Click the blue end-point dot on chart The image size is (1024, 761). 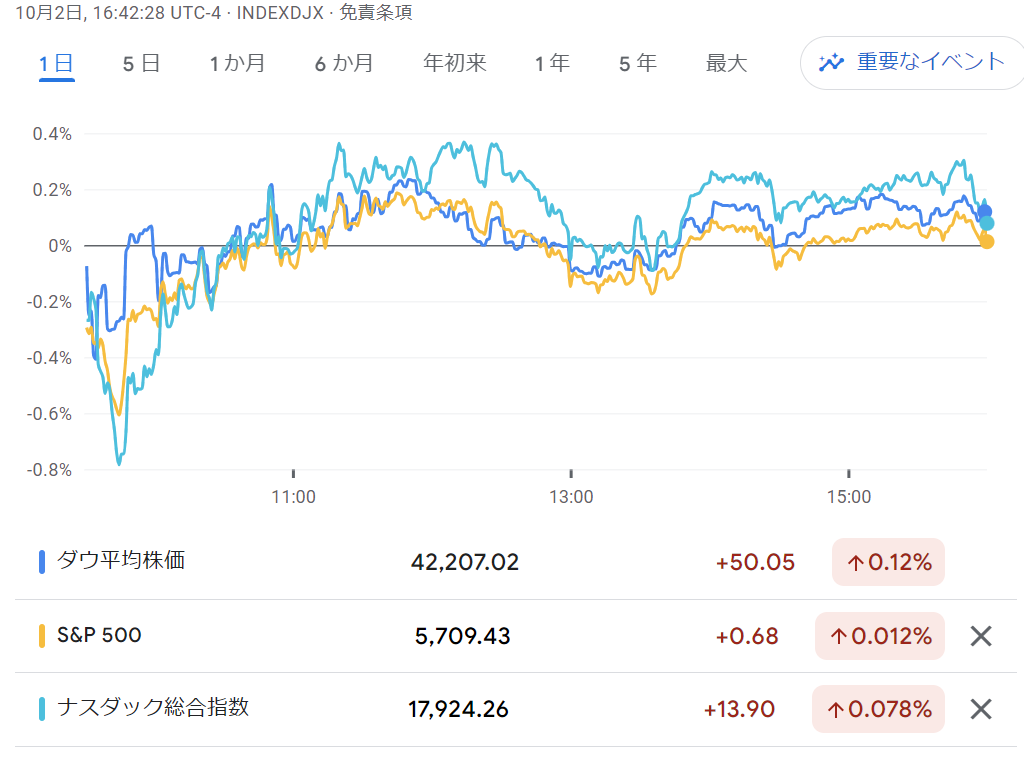(984, 212)
